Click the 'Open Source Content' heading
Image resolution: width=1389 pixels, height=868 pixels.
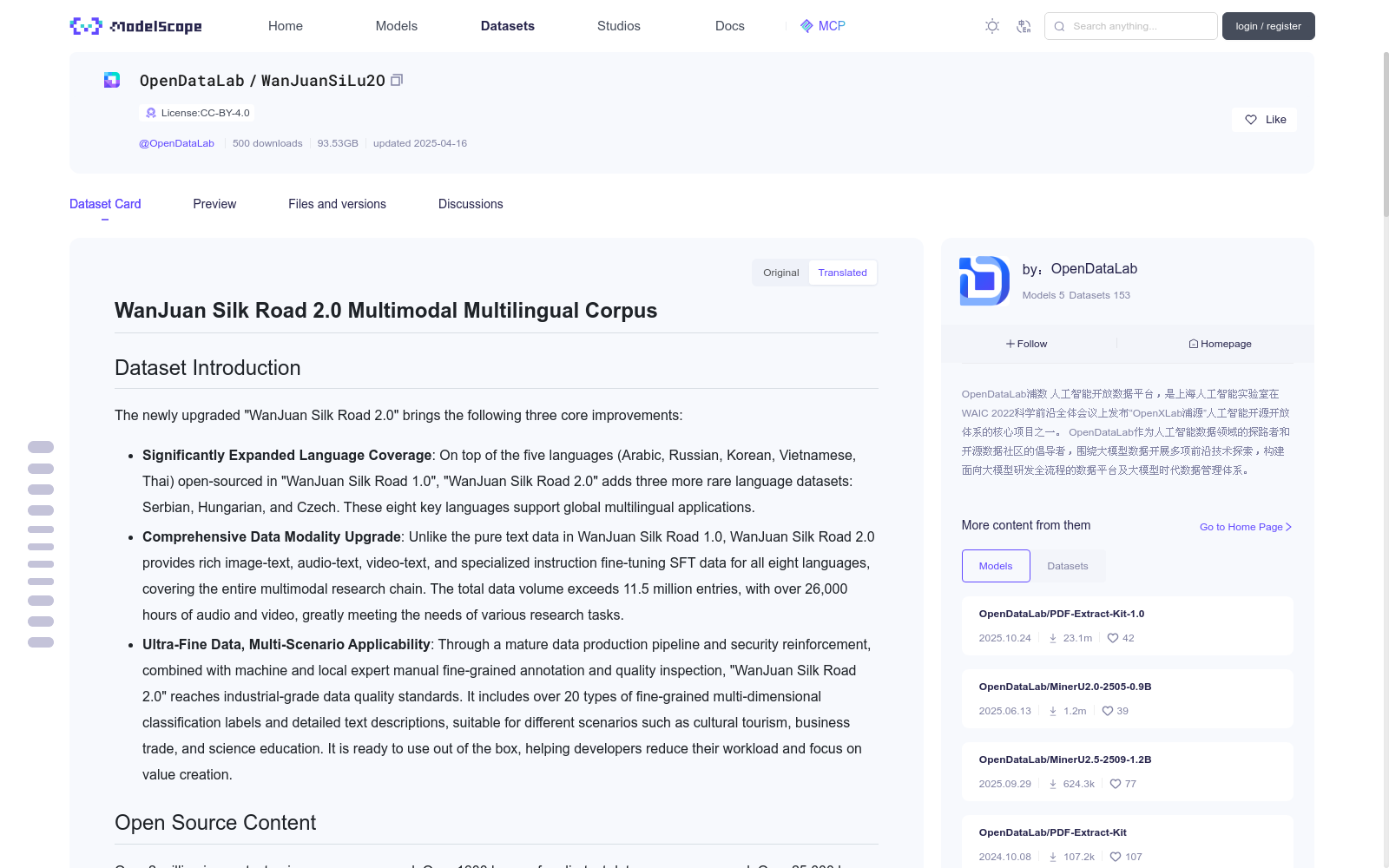tap(215, 823)
